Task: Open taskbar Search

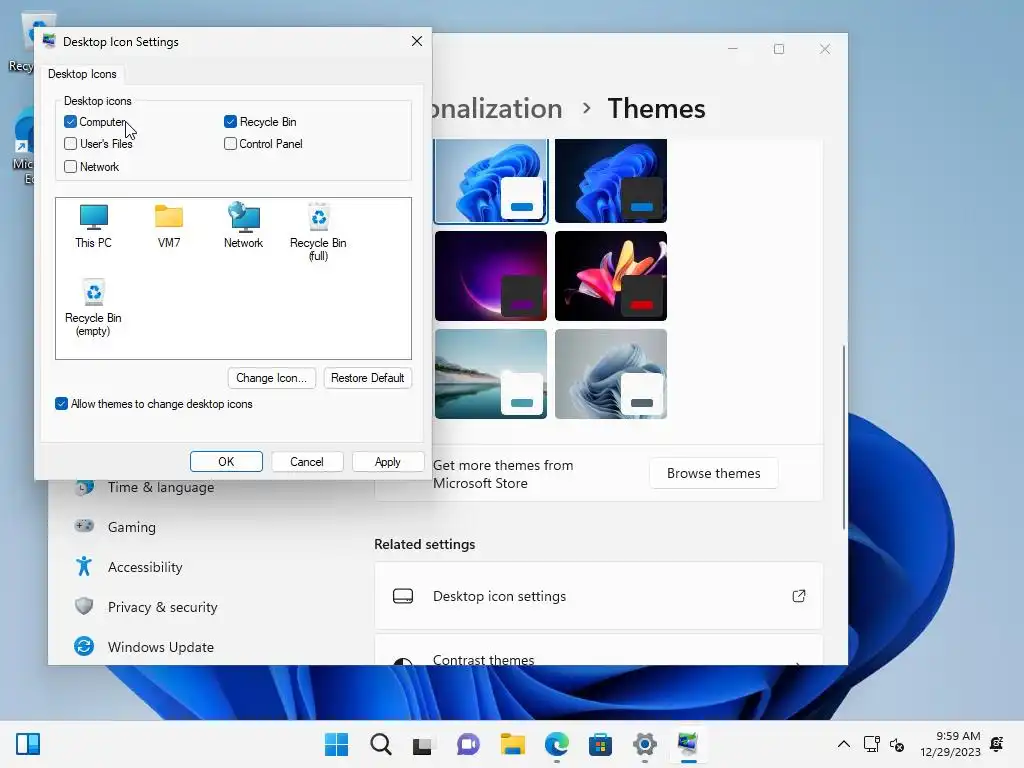Action: 381,744
